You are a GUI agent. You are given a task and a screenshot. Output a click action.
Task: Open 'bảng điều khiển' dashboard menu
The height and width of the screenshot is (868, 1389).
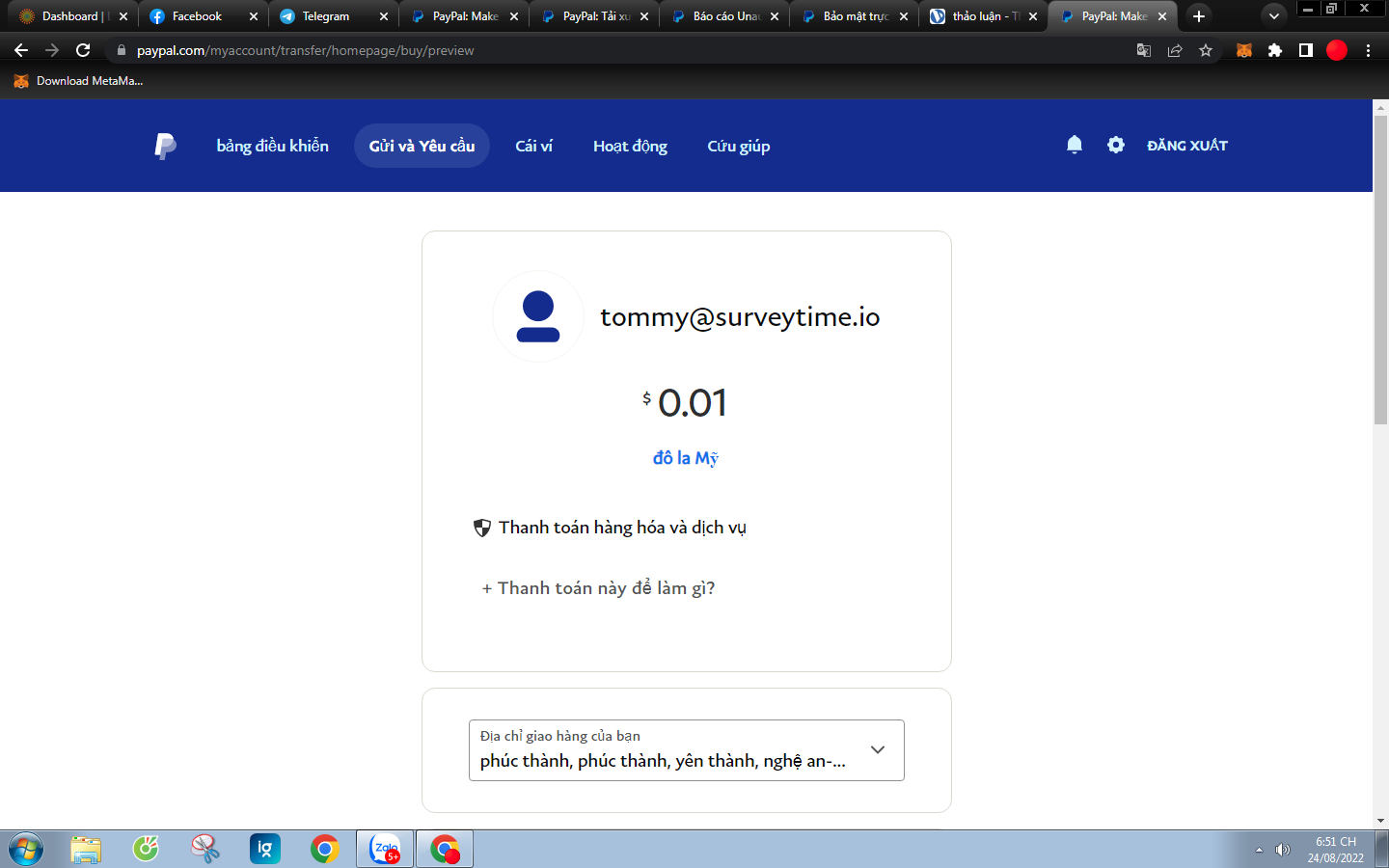click(x=273, y=146)
